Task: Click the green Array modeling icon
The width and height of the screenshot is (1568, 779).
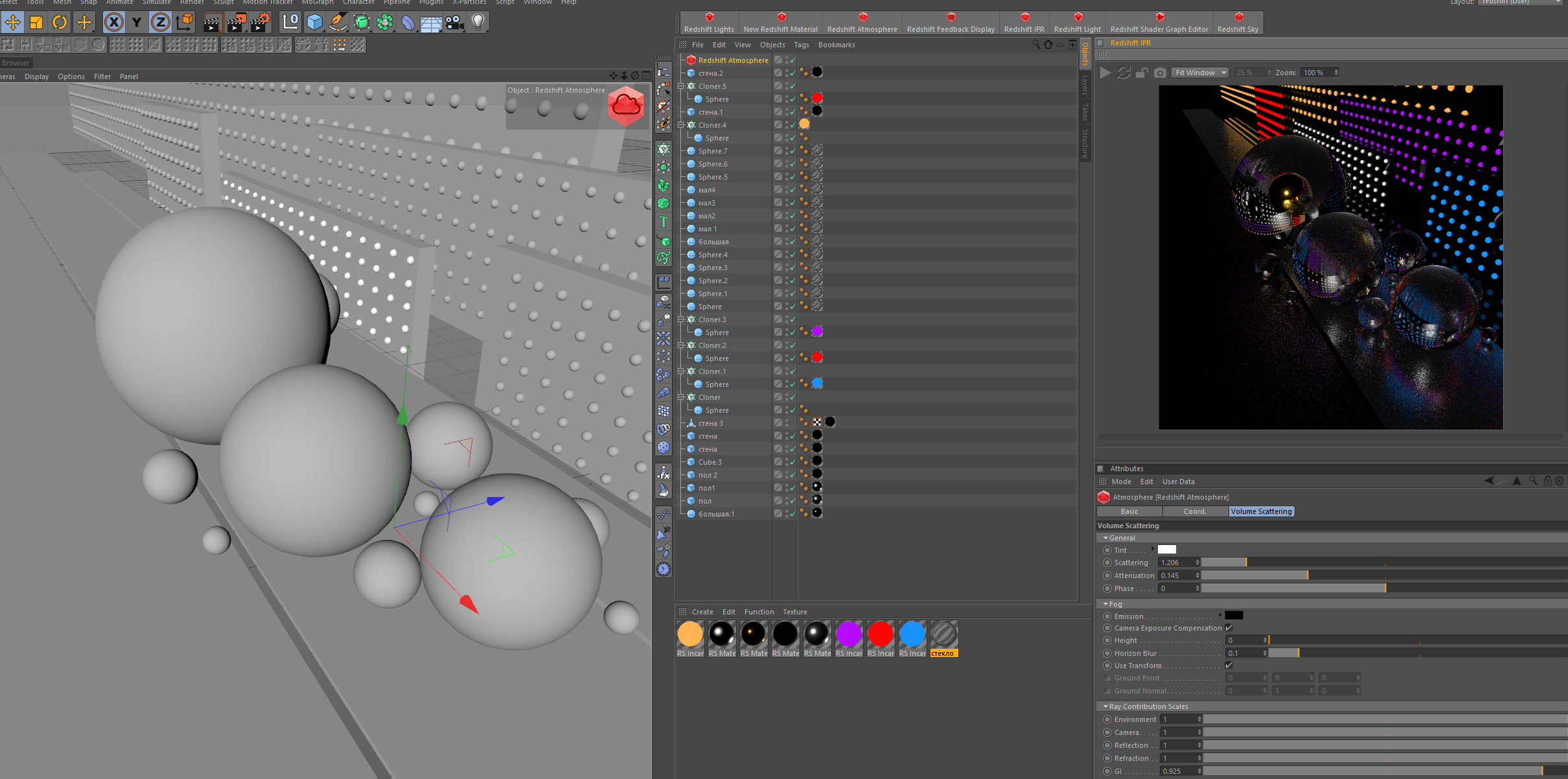Action: (385, 23)
